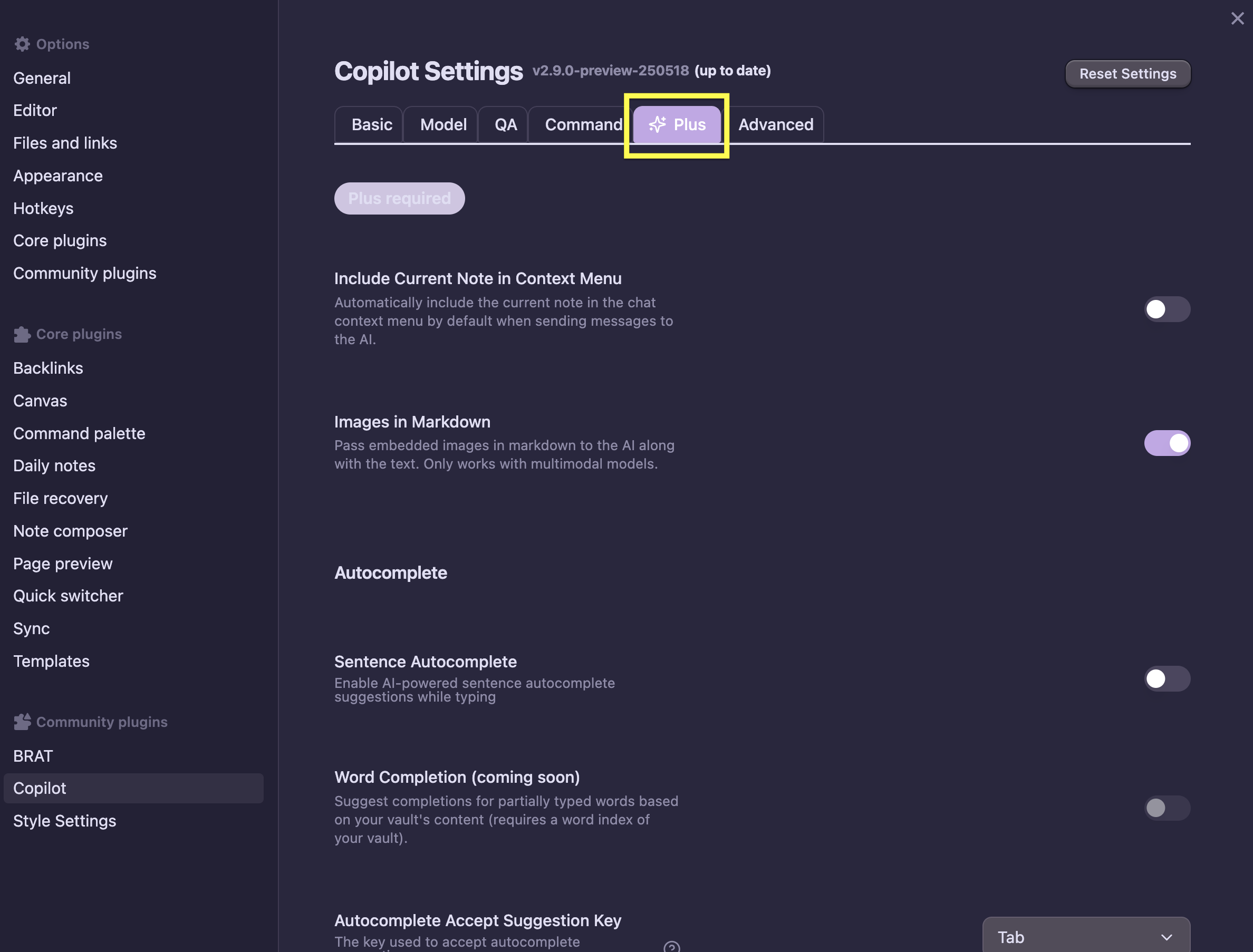Click the Plus required badge
The image size is (1253, 952).
click(x=399, y=198)
